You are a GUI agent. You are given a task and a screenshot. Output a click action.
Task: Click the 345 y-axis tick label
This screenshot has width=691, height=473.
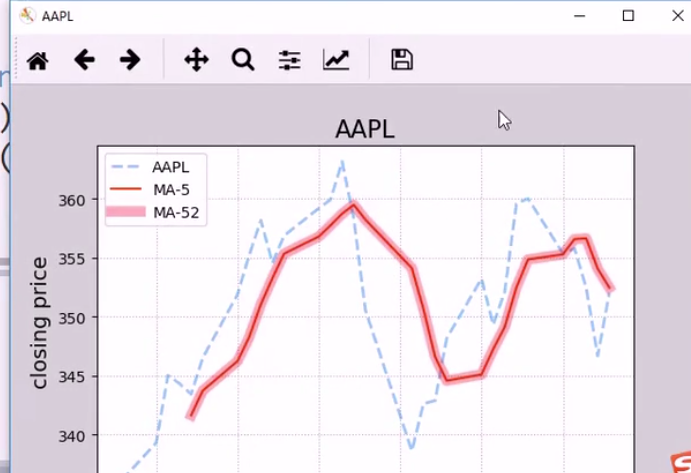coord(72,377)
